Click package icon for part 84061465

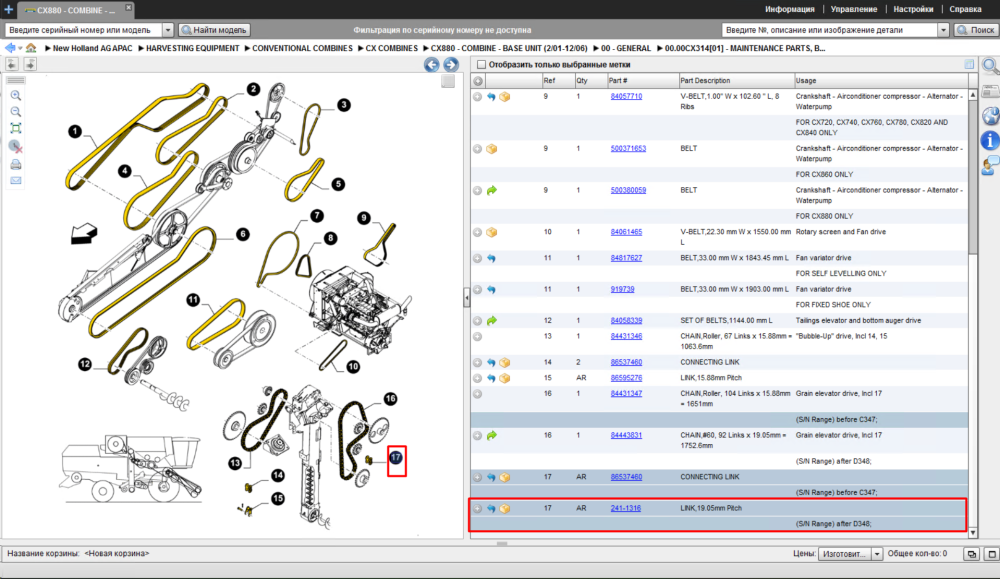click(492, 233)
